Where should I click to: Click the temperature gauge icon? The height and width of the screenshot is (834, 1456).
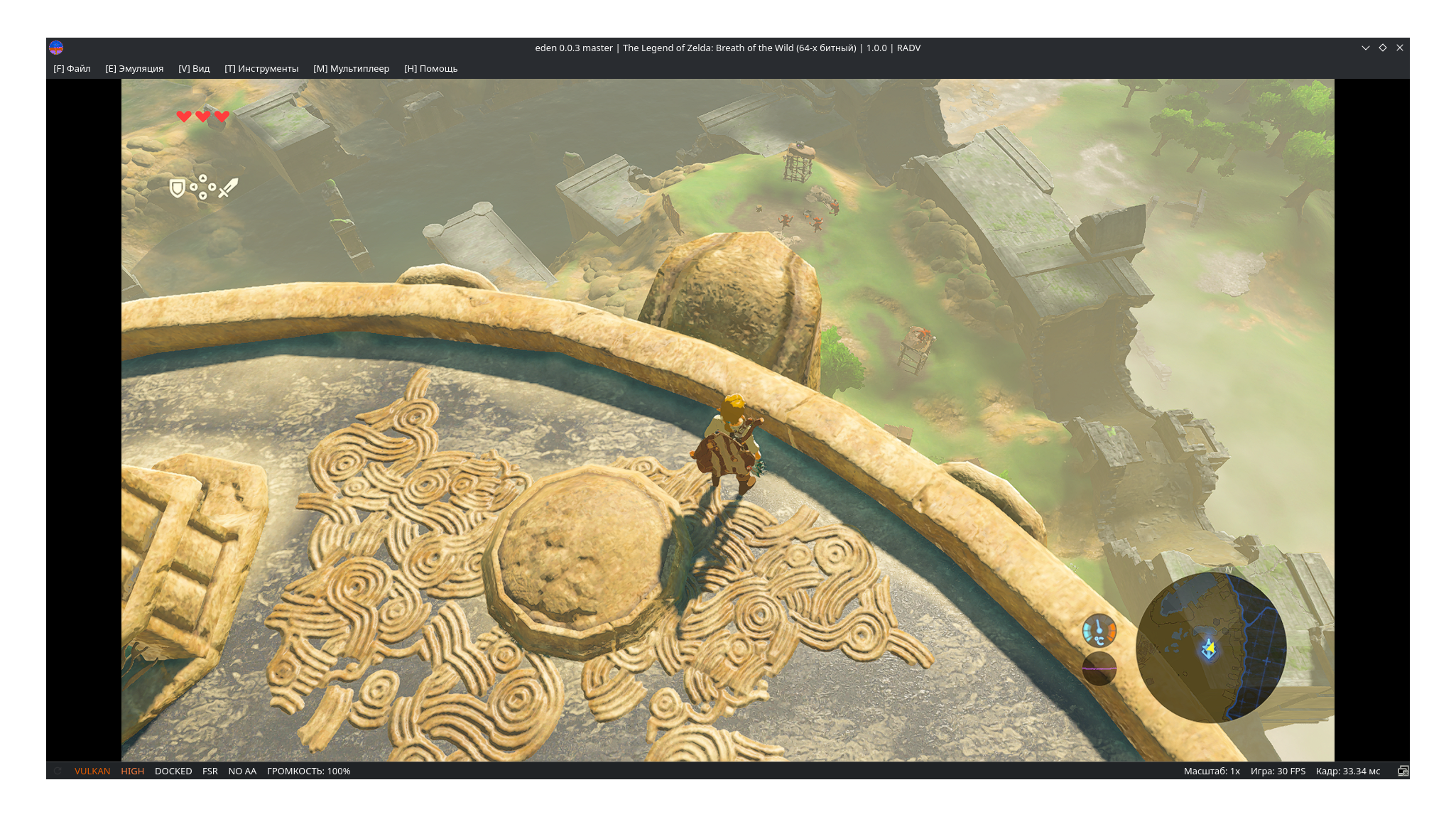pyautogui.click(x=1099, y=631)
